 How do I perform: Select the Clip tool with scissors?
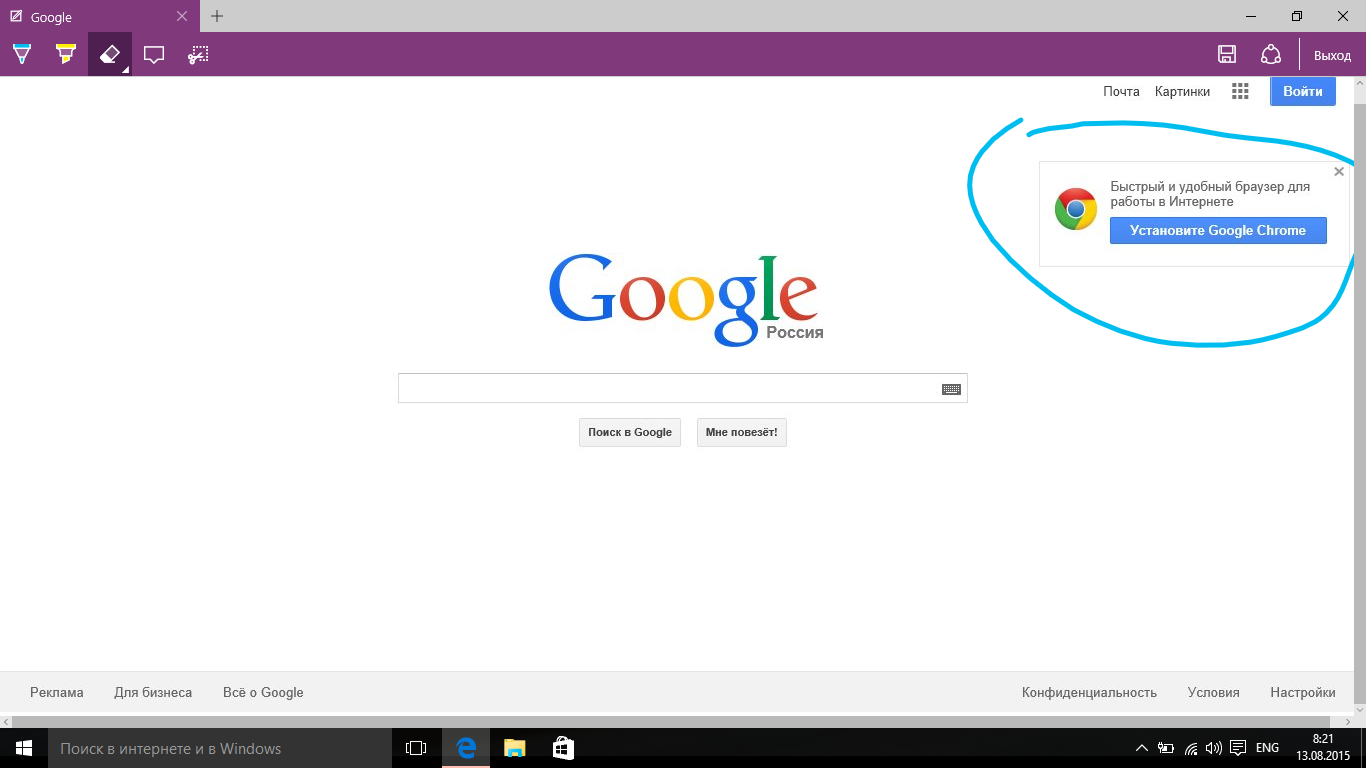click(198, 54)
